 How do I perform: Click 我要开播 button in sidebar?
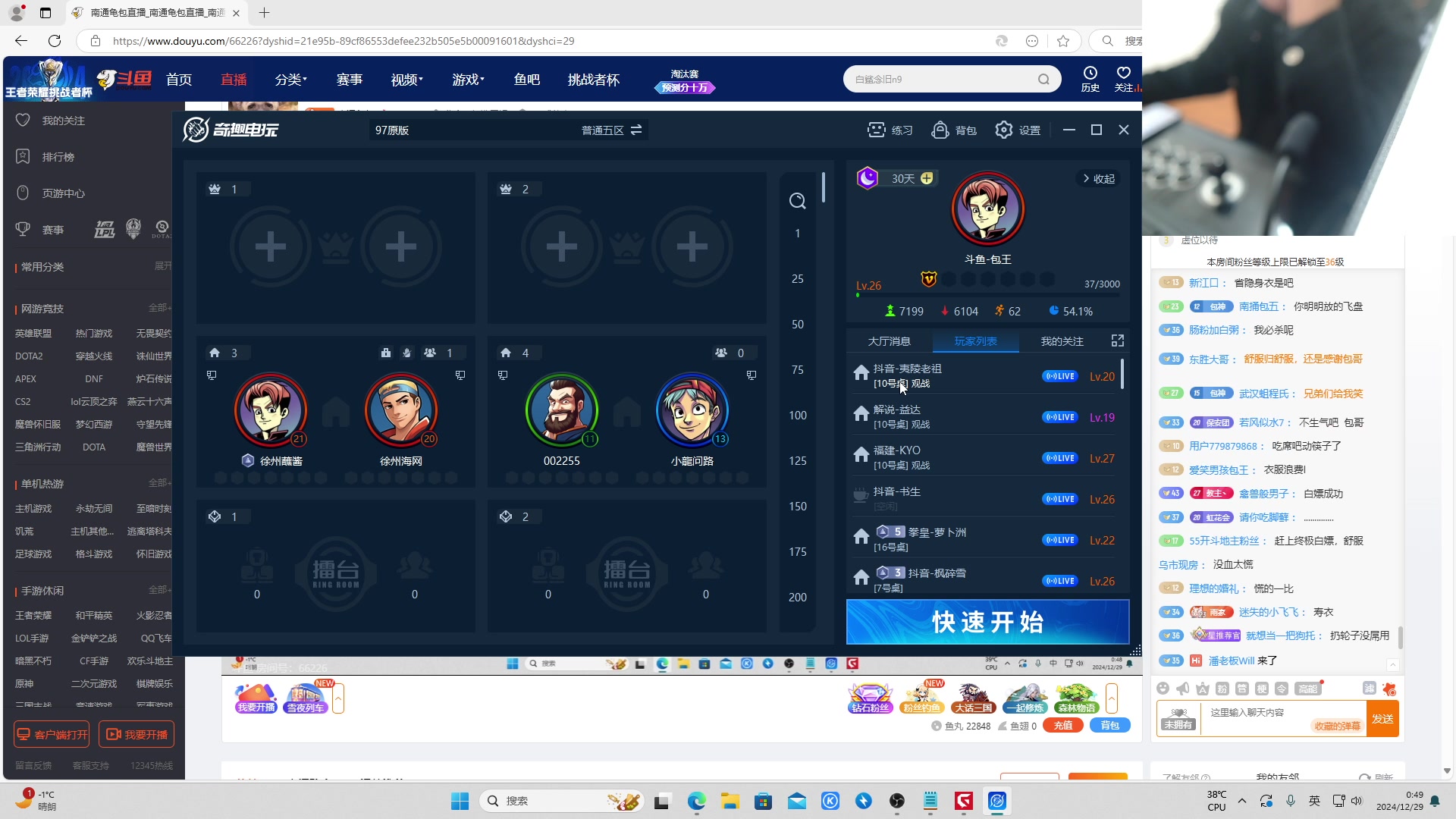click(x=136, y=735)
